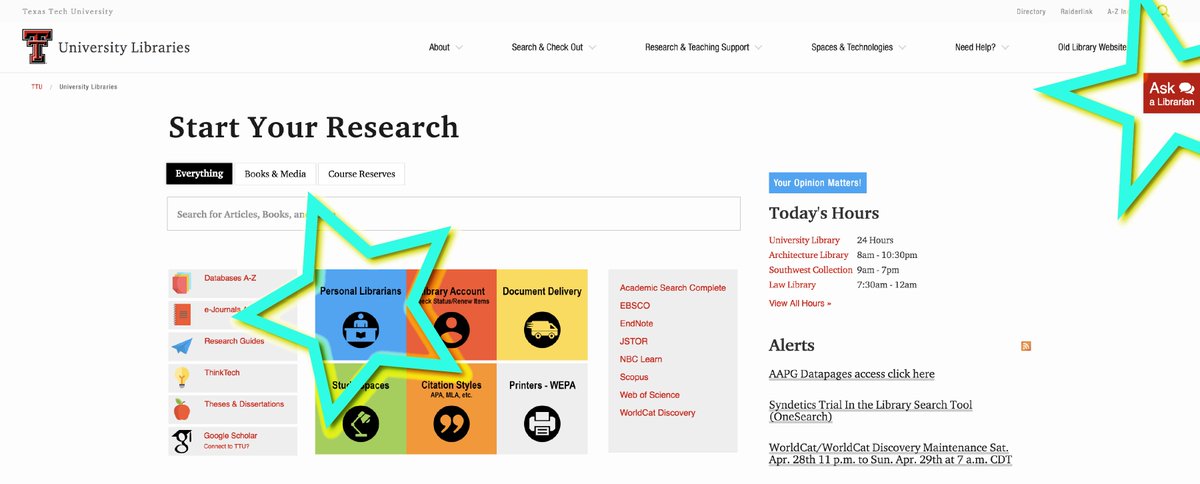
Task: Open the WorldCat Discovery link
Action: tap(658, 412)
